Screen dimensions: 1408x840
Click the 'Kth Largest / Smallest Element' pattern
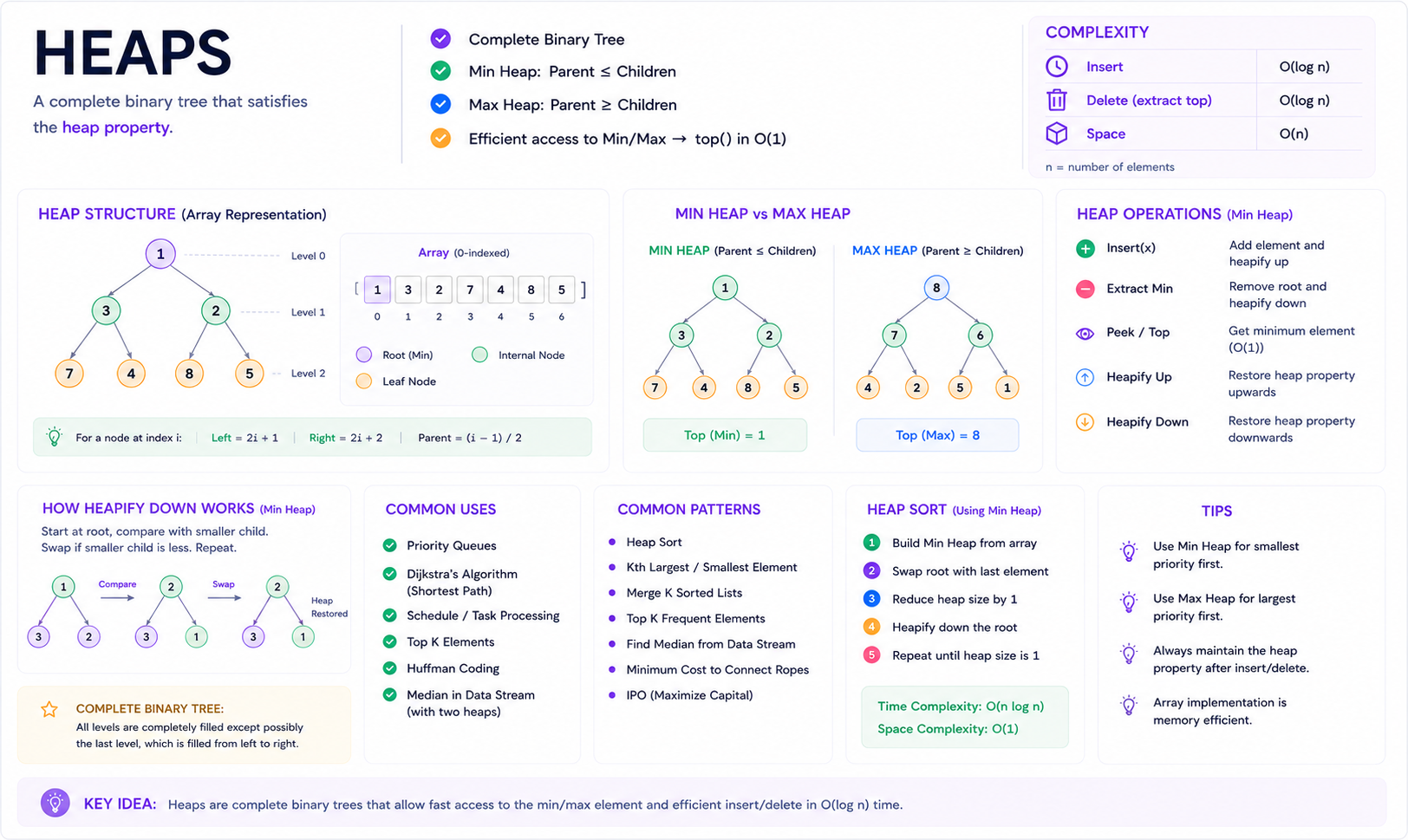click(x=712, y=567)
